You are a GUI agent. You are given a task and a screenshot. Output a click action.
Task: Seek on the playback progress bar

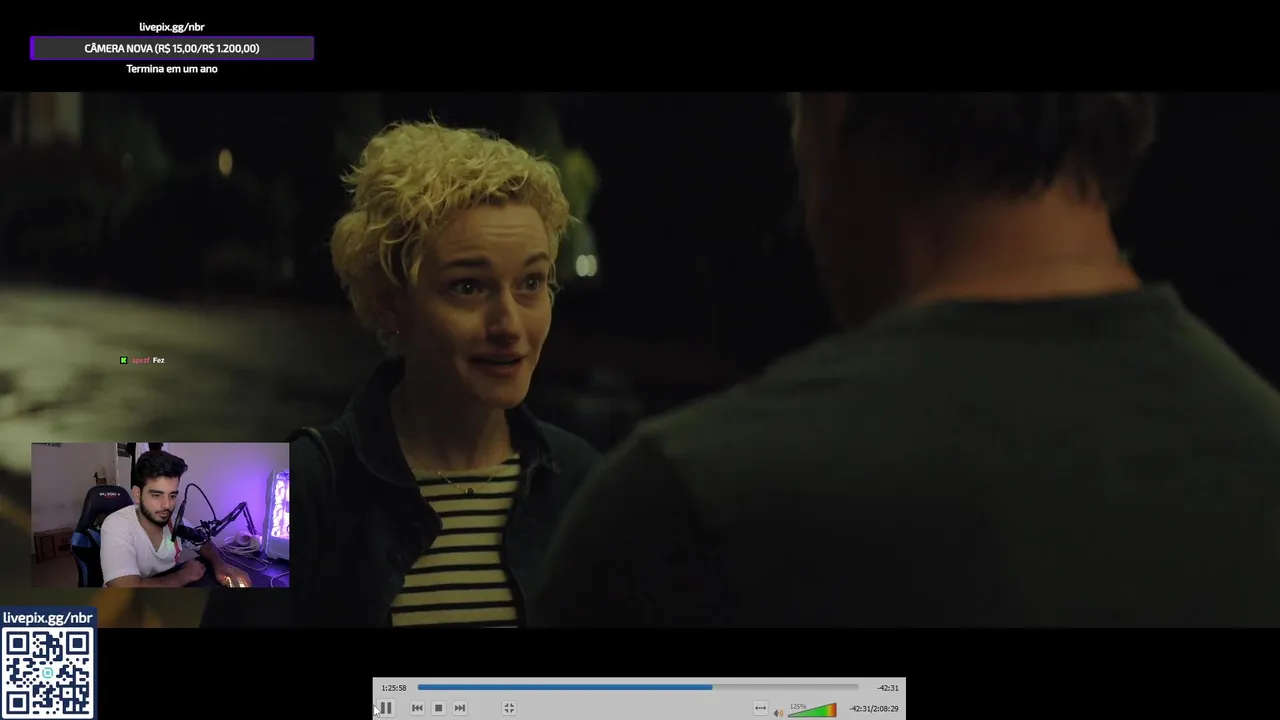pos(638,687)
